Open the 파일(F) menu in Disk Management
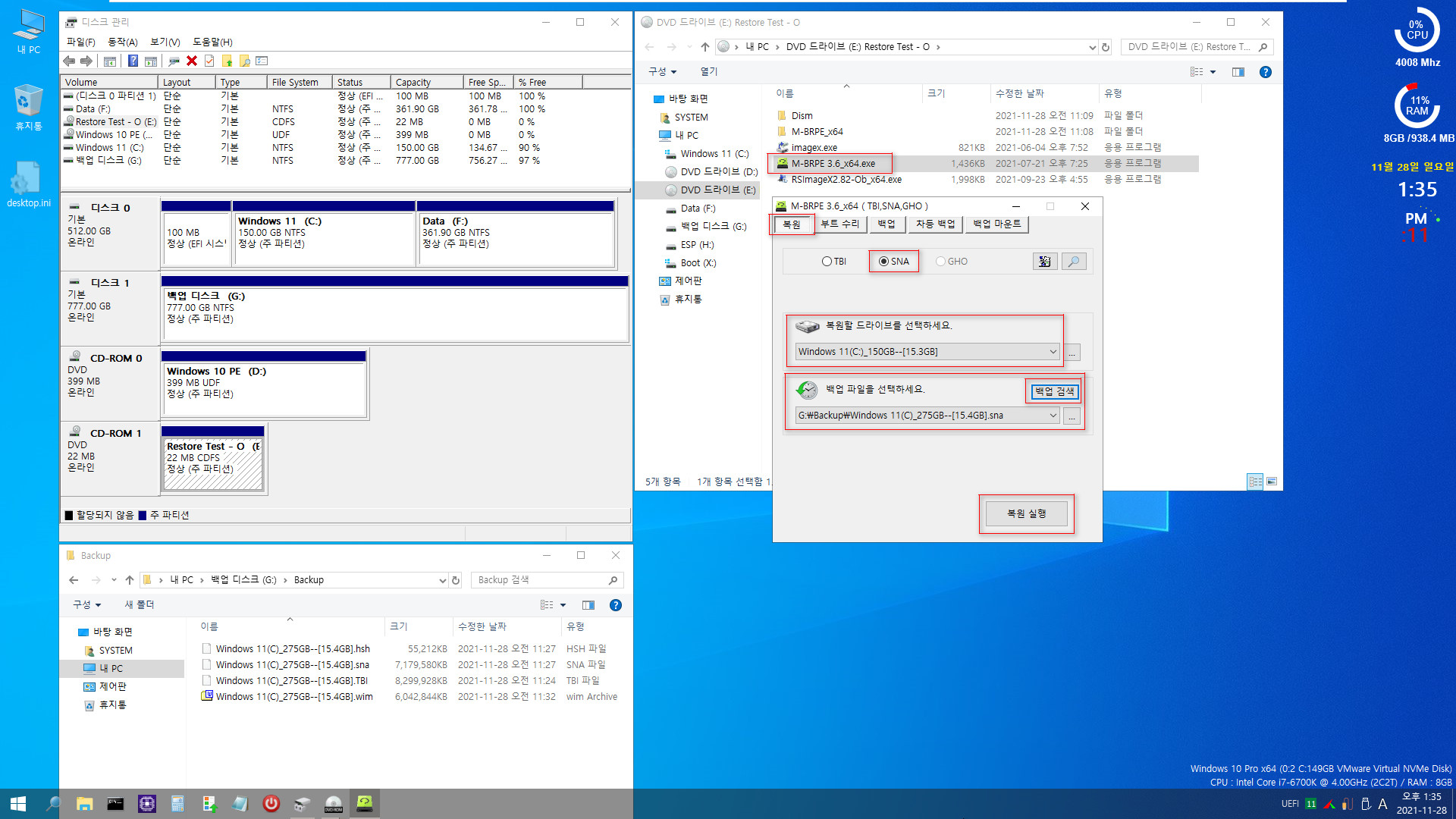Screen dimensions: 1456x819 click(x=81, y=42)
